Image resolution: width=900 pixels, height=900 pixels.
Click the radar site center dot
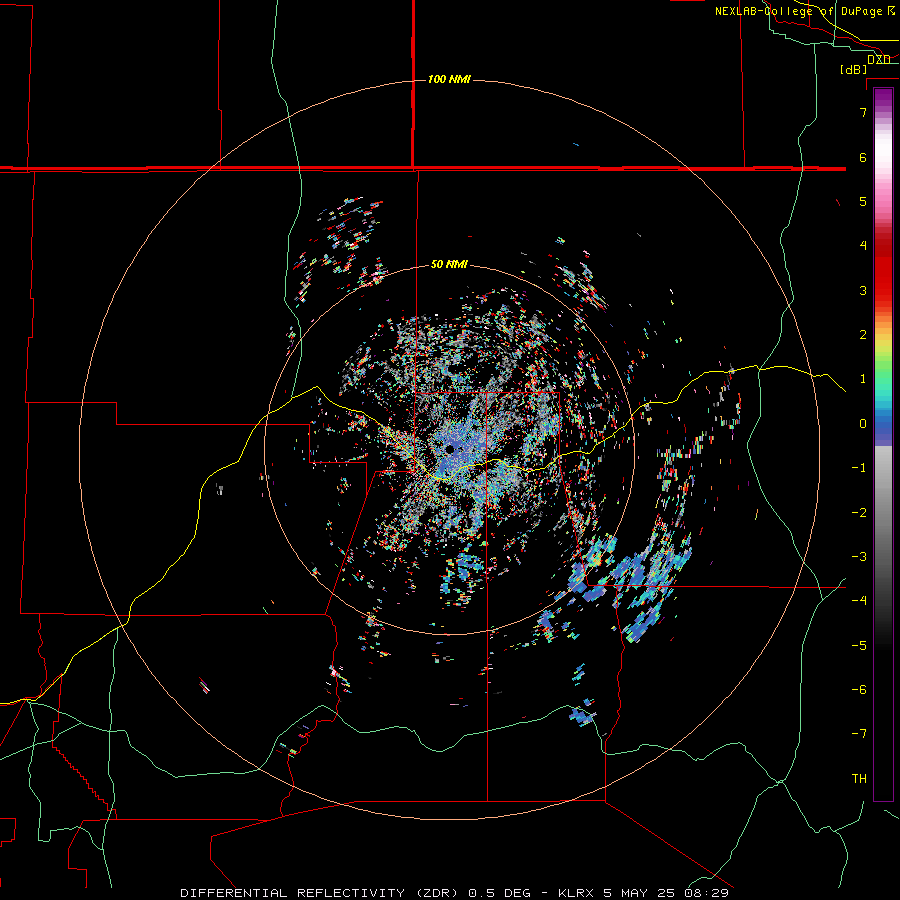tap(451, 449)
